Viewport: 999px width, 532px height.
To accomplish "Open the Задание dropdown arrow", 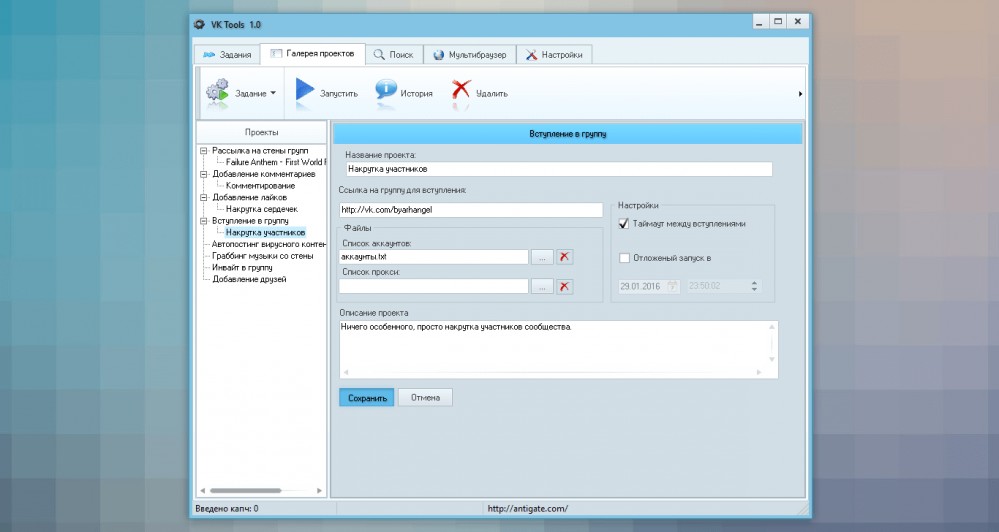I will 273,93.
